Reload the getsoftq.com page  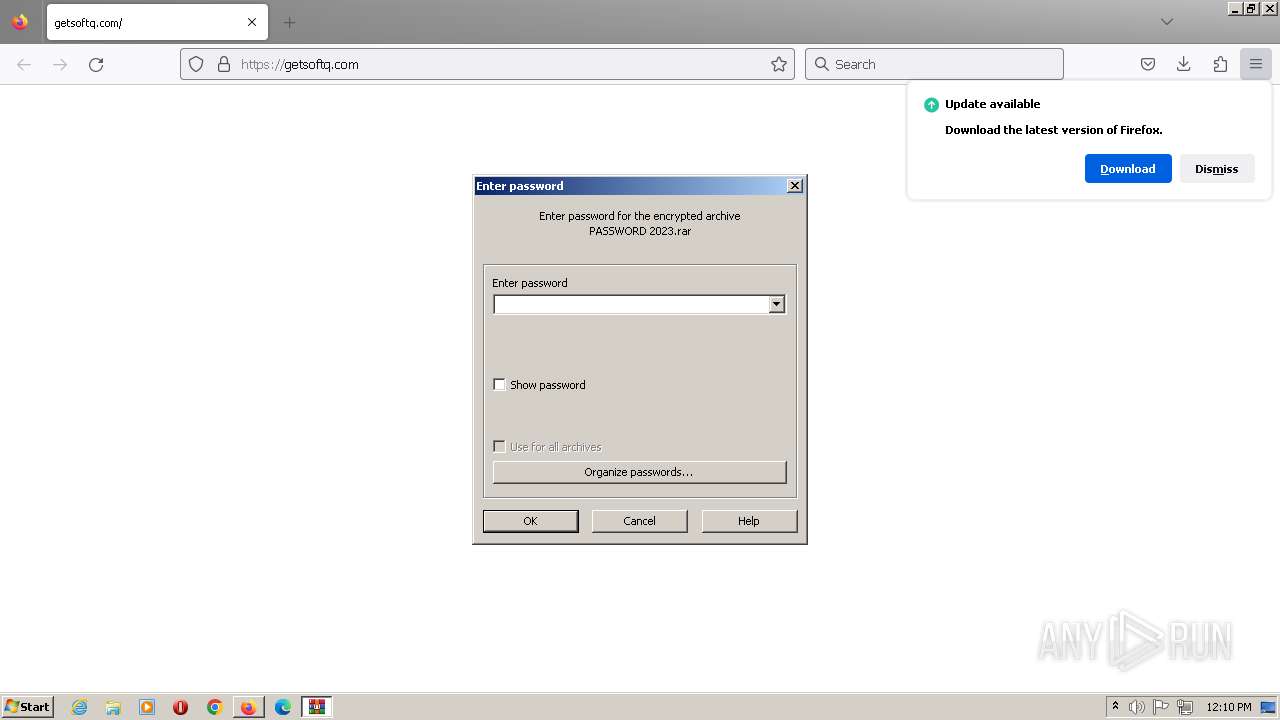click(96, 64)
